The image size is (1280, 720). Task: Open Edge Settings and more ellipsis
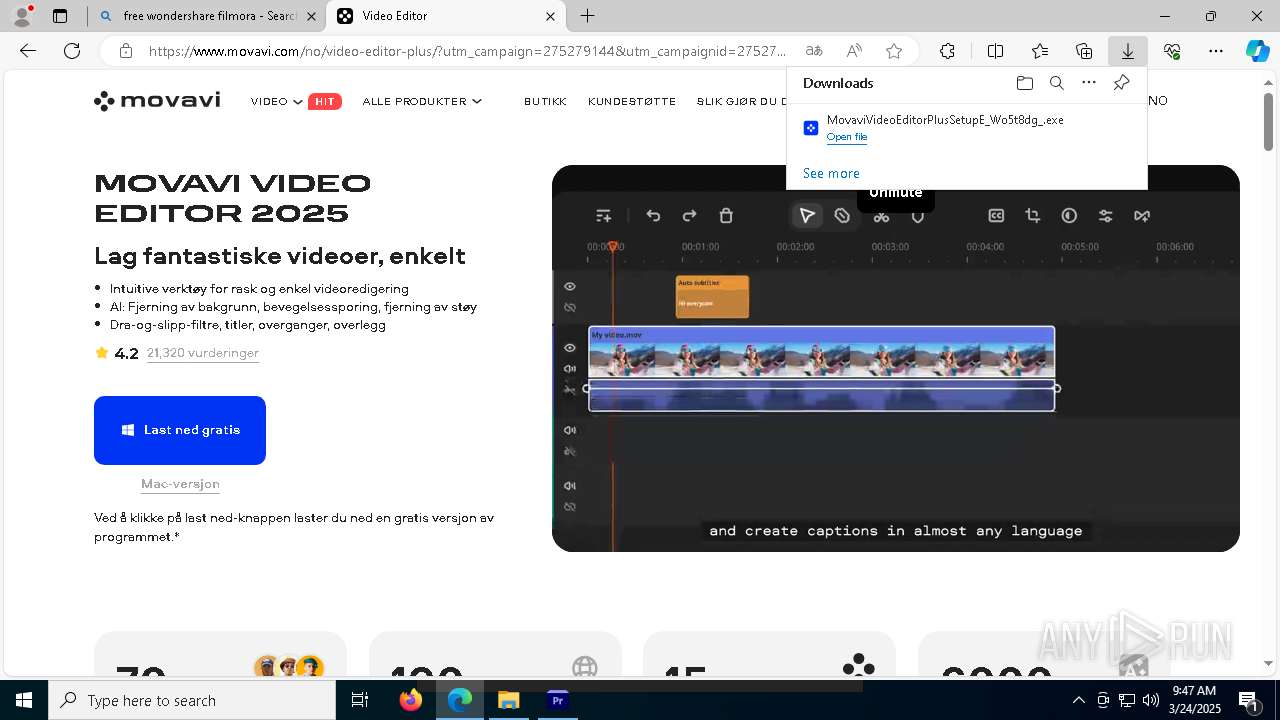[1216, 51]
